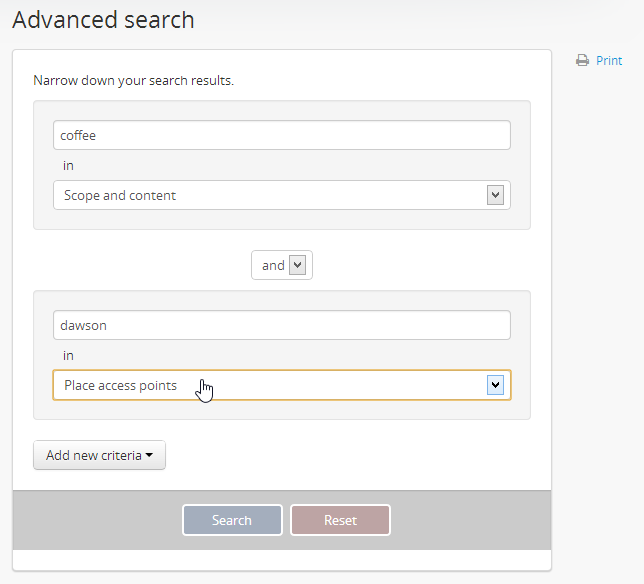Click the search field containing "coffee"

(281, 135)
